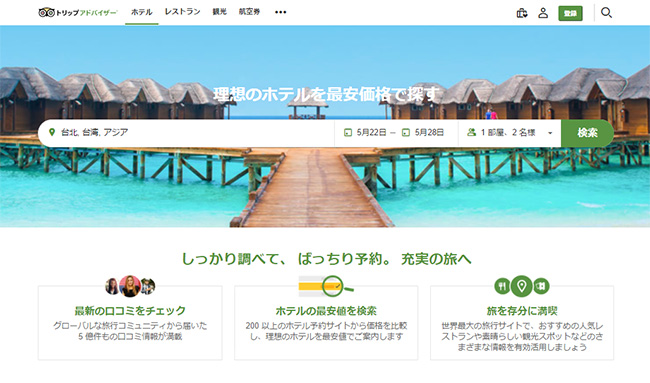
Task: Select the ホテル tab
Action: [142, 12]
